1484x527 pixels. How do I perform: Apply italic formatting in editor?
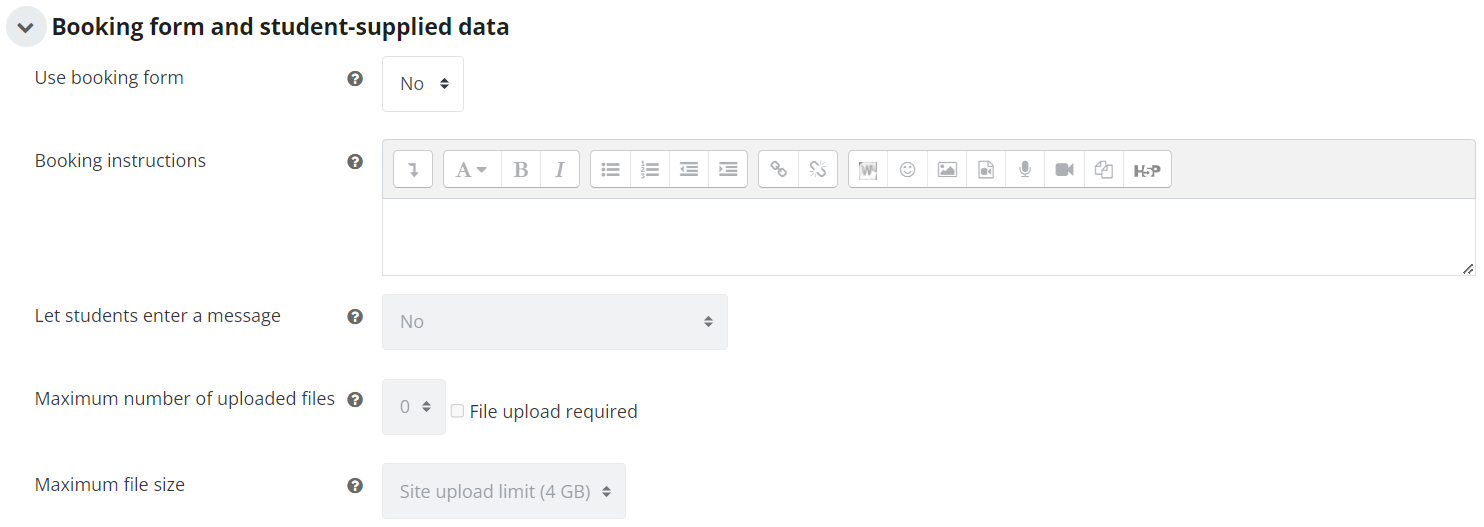[x=560, y=169]
